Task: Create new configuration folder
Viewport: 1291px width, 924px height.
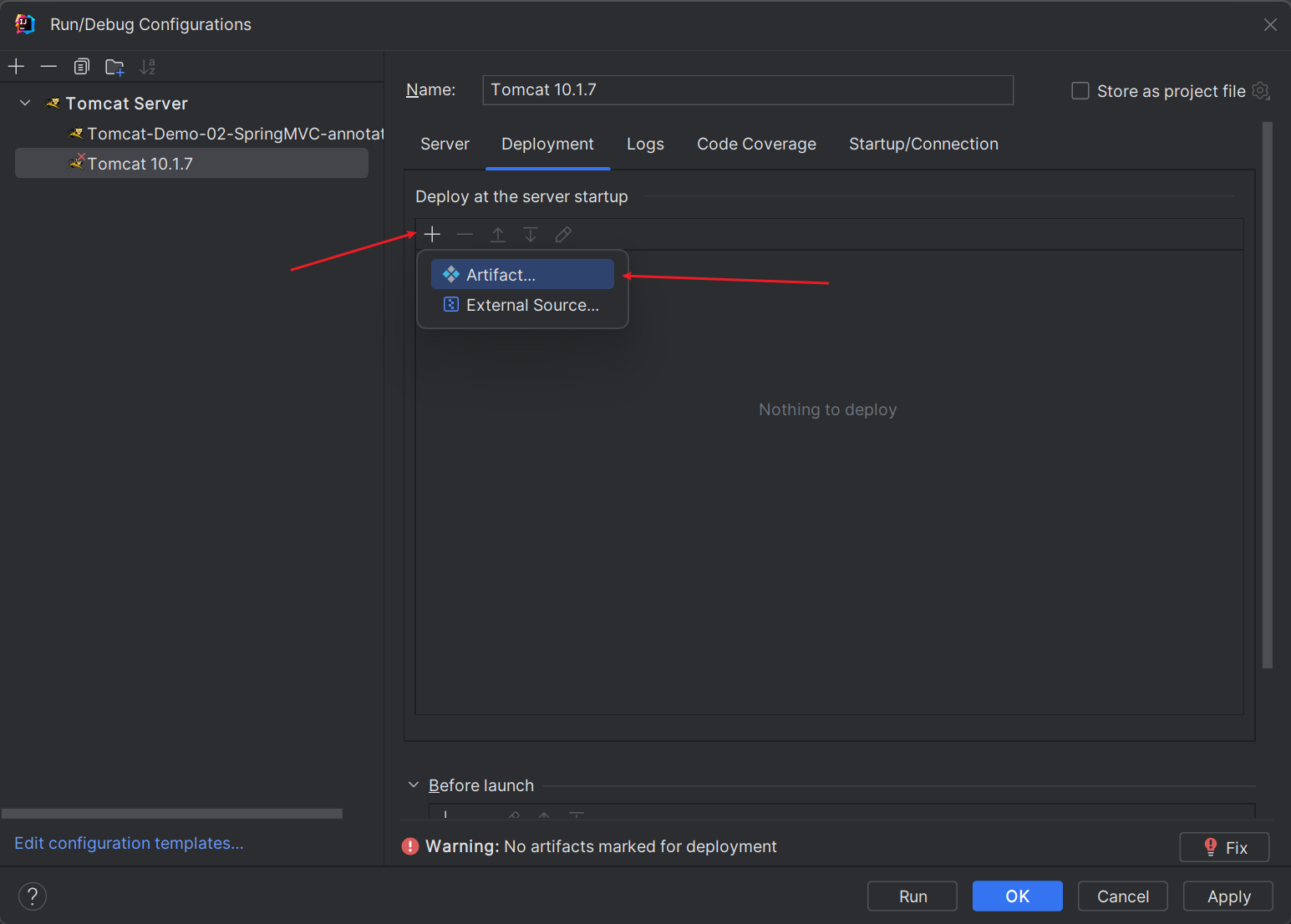Action: coord(114,66)
